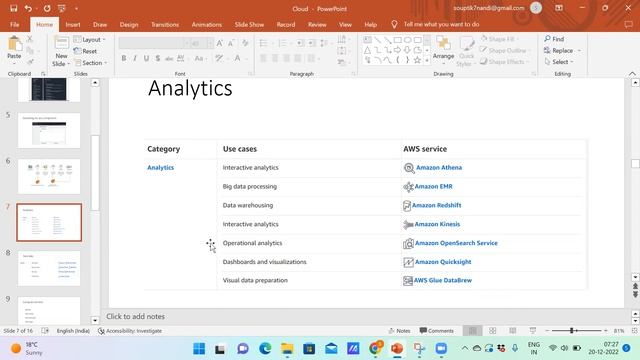Toggle Strikethrough formatting
Image resolution: width=640 pixels, height=360 pixels.
(169, 58)
